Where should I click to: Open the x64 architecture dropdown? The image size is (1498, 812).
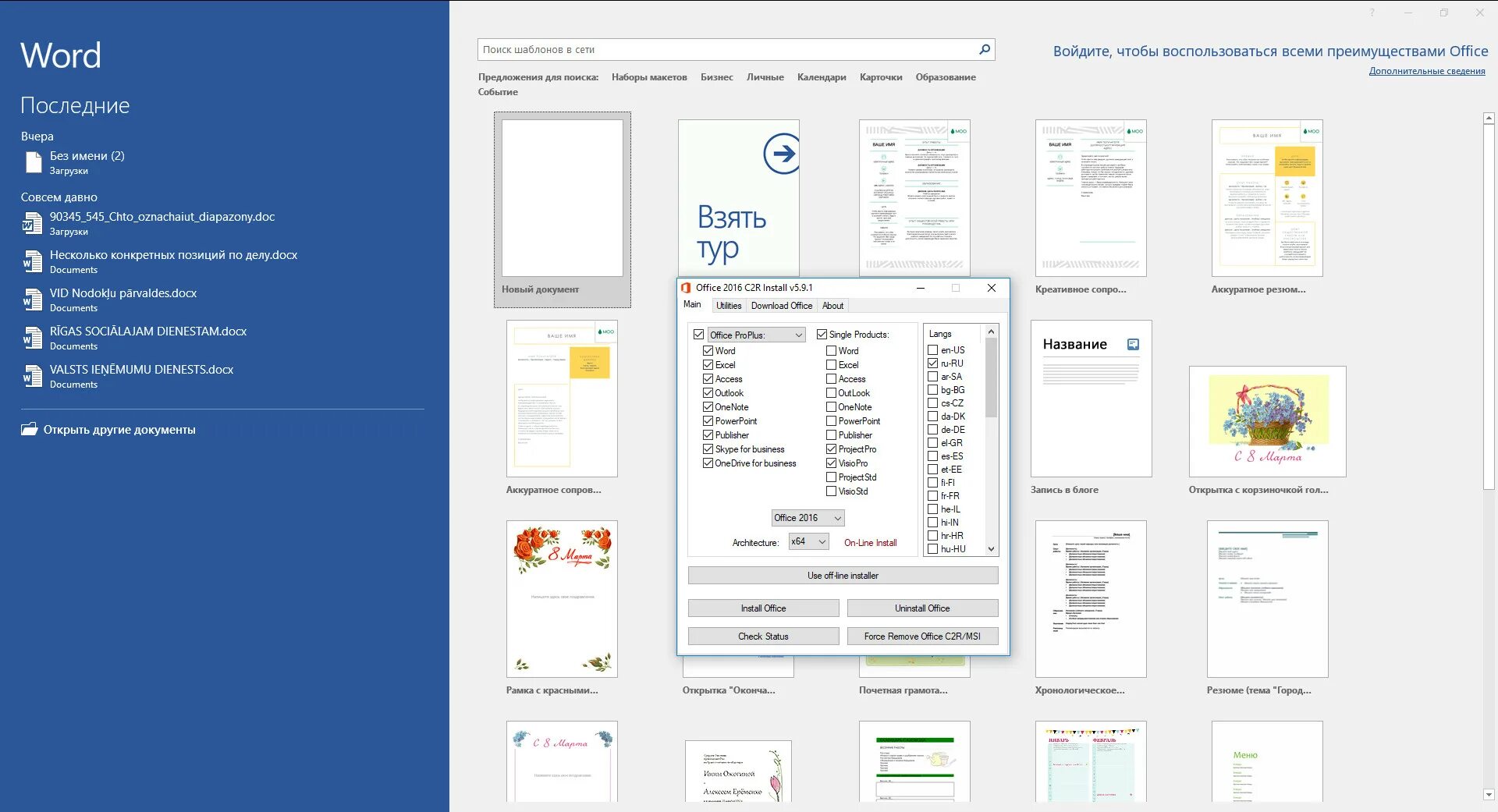pos(808,541)
